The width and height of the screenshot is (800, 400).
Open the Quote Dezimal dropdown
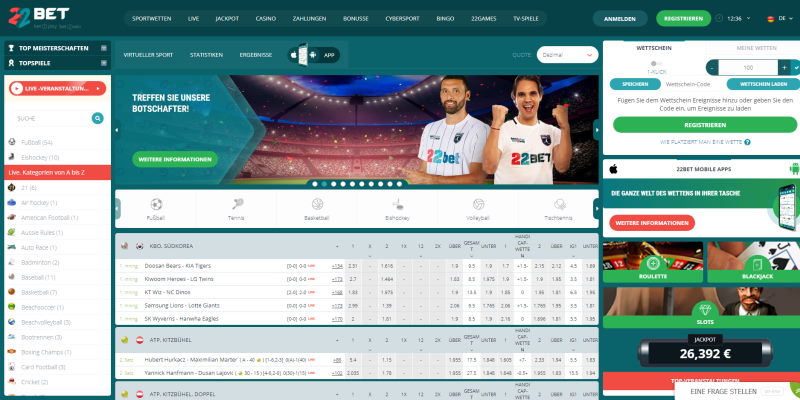(567, 55)
